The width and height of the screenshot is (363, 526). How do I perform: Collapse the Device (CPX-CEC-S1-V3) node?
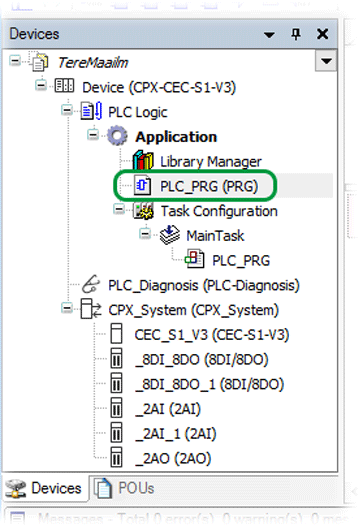tap(41, 85)
